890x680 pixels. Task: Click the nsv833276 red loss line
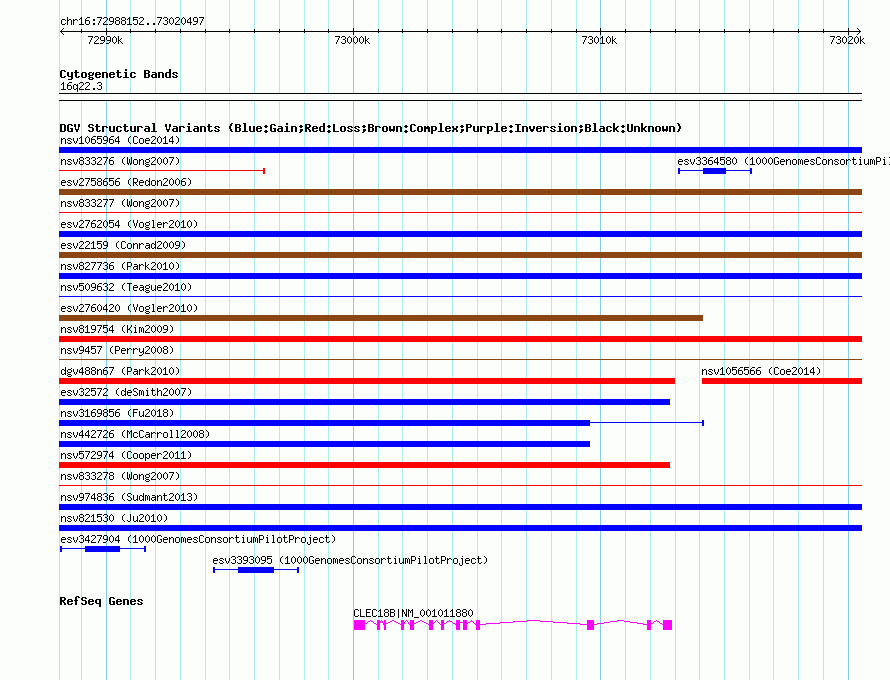coord(162,171)
